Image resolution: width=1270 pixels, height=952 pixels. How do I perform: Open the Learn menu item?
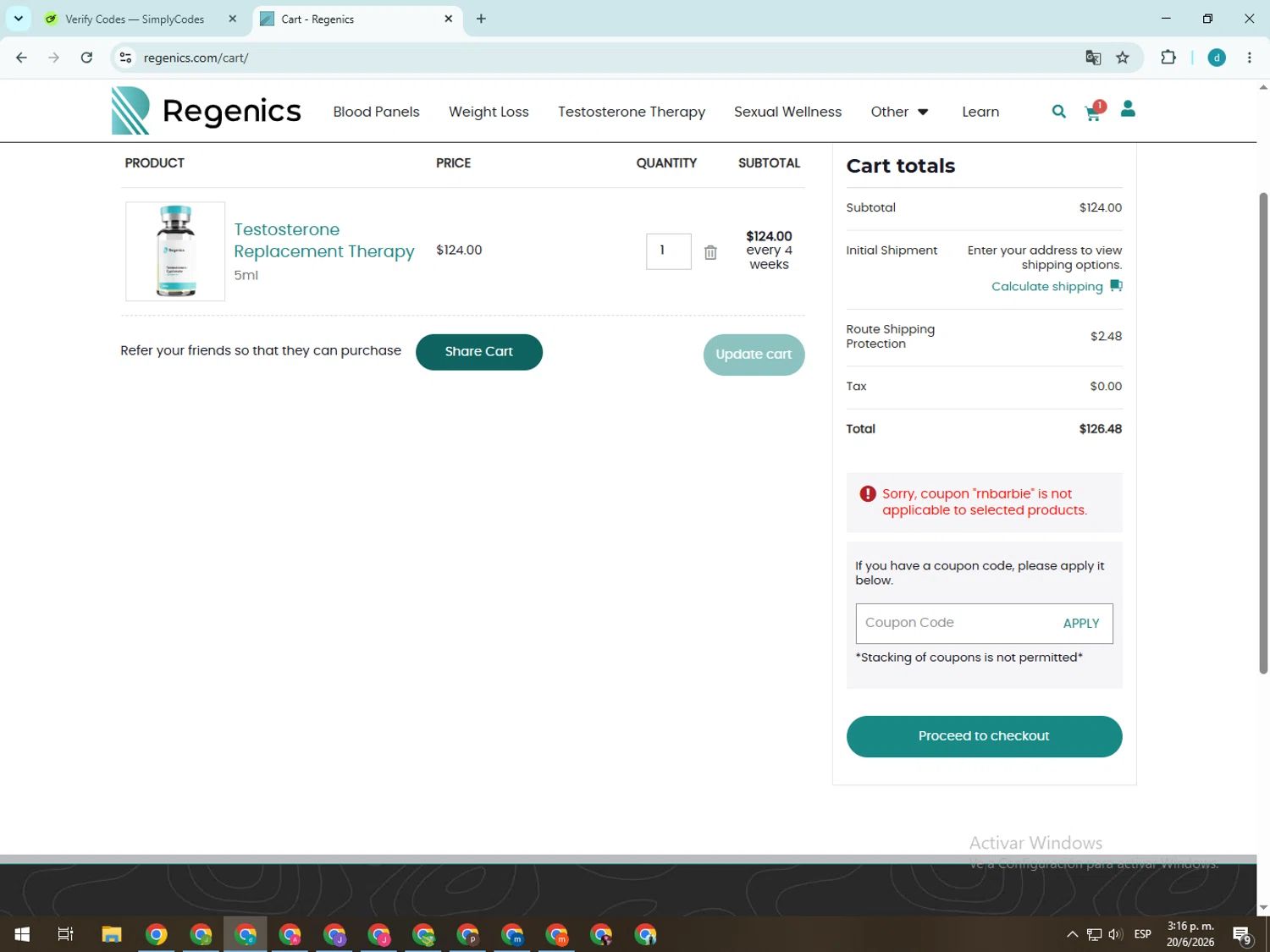pyautogui.click(x=980, y=112)
